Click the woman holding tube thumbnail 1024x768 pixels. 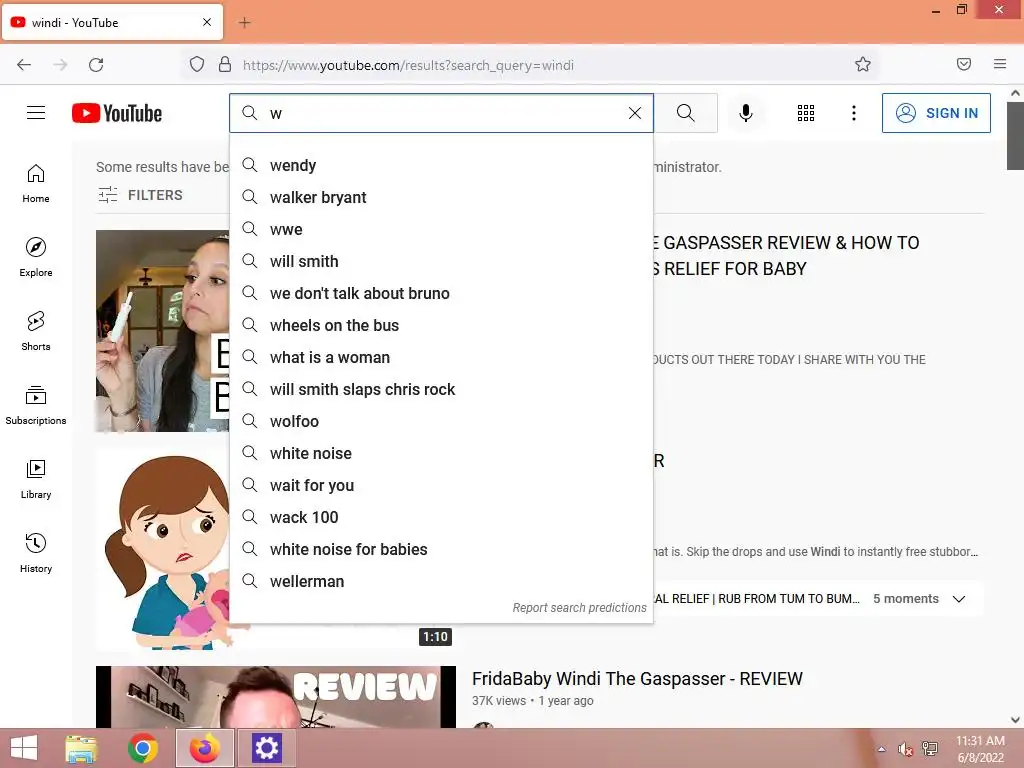click(x=163, y=330)
